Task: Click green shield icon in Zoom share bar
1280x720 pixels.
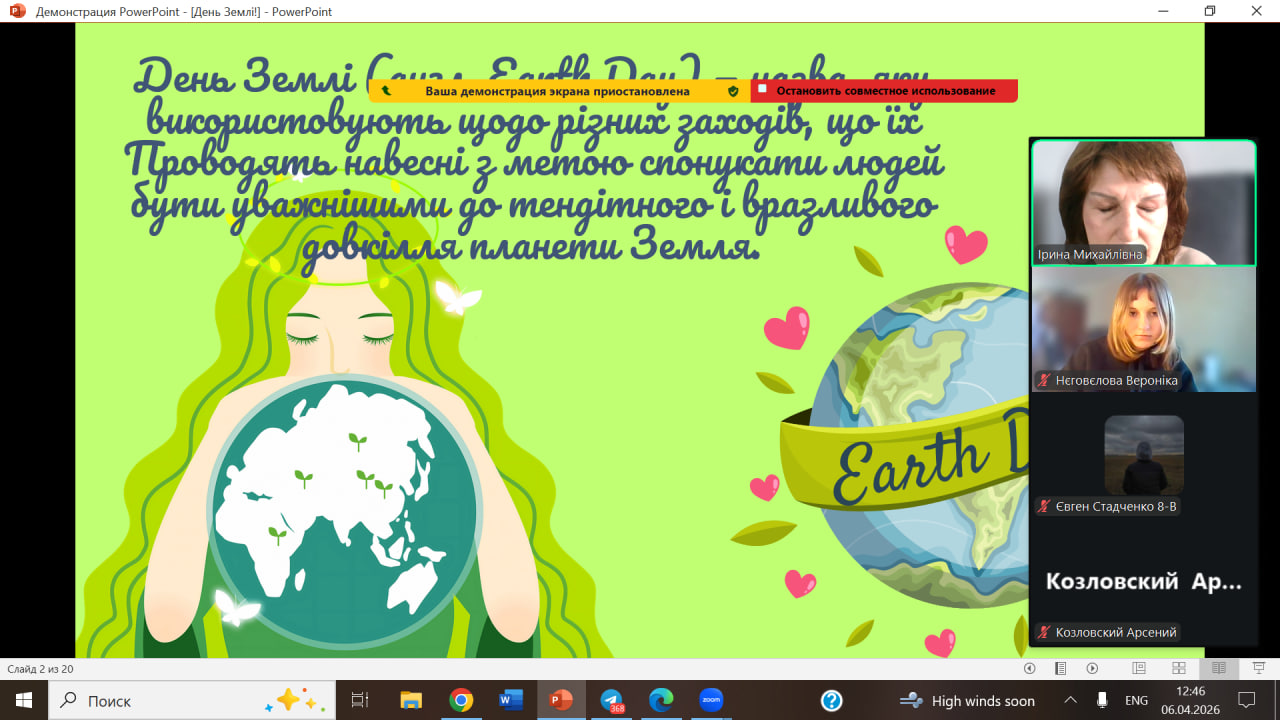Action: point(733,91)
